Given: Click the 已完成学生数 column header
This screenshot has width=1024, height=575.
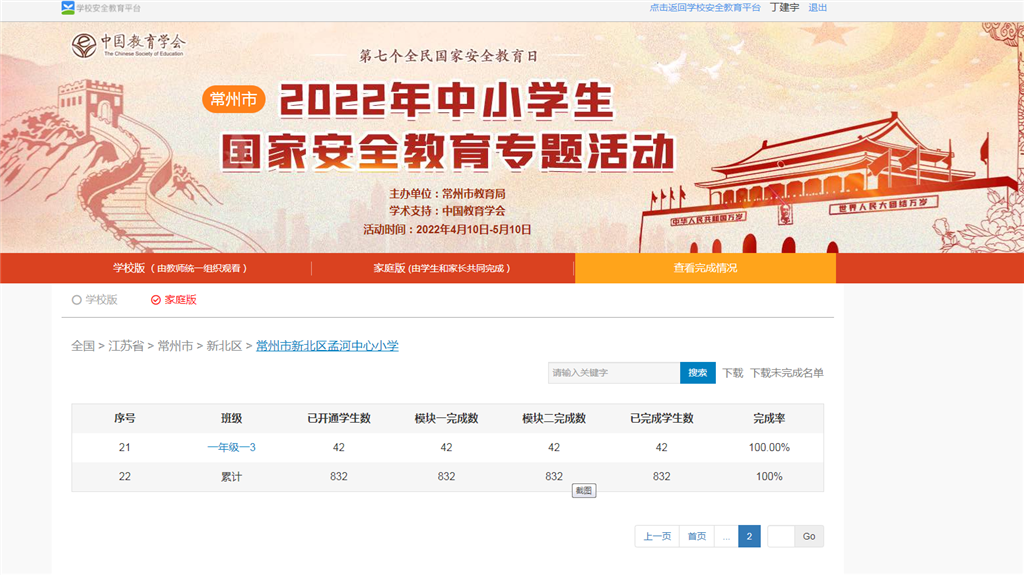Looking at the screenshot, I should pos(662,418).
